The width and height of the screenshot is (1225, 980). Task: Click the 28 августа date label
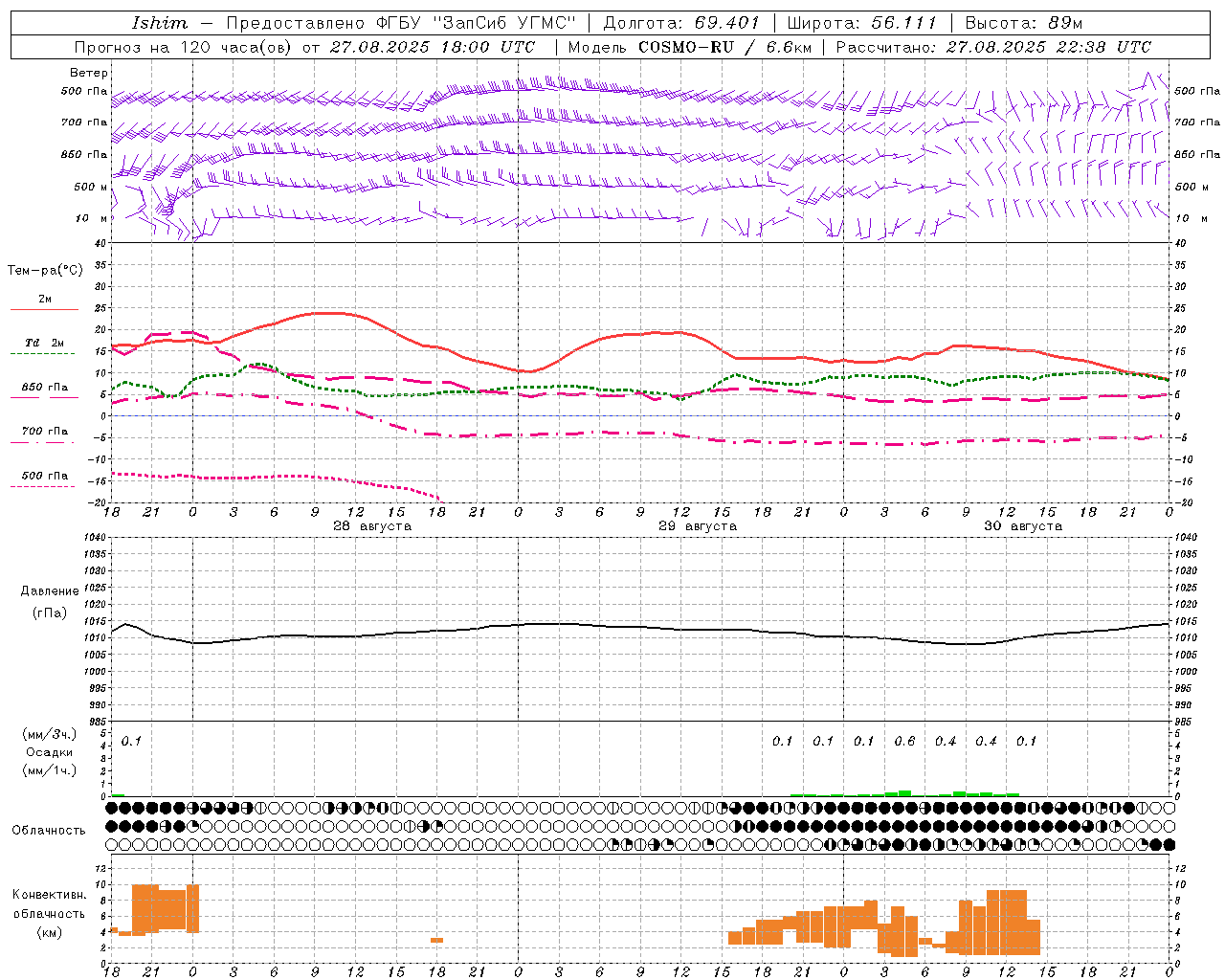(x=372, y=526)
